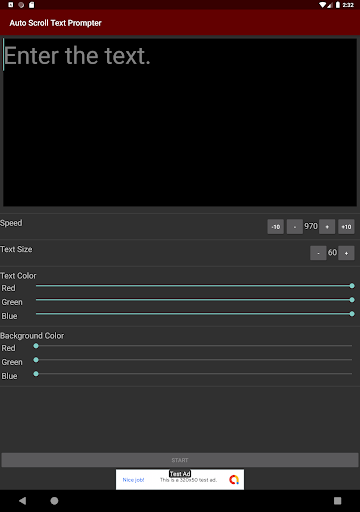This screenshot has width=360, height=512.
Task: Increase the text size
Action: (346, 253)
